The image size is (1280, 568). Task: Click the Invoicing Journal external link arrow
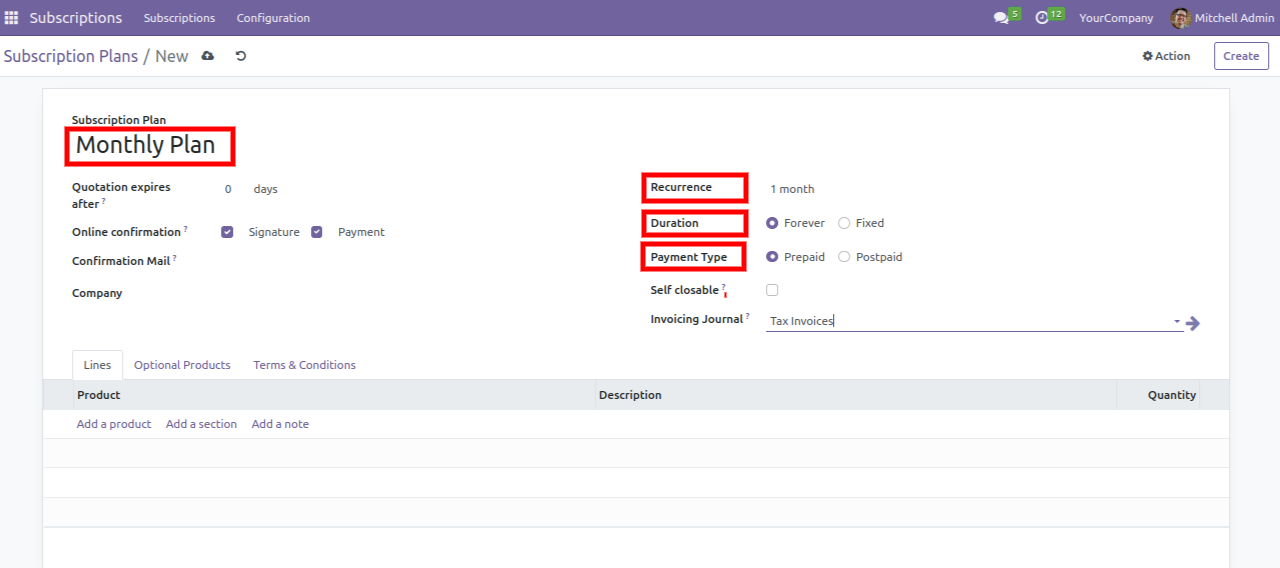pyautogui.click(x=1193, y=323)
